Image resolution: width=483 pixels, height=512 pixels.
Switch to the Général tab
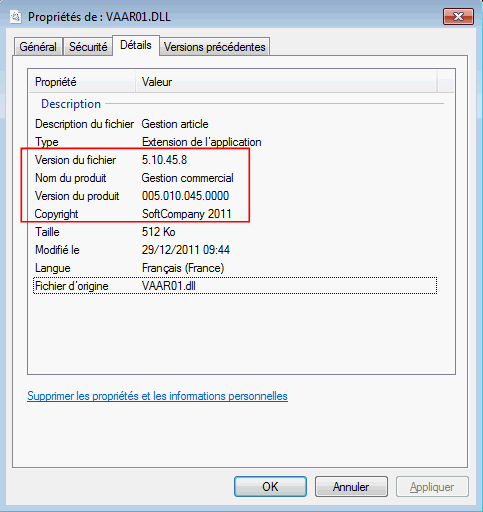click(x=38, y=47)
